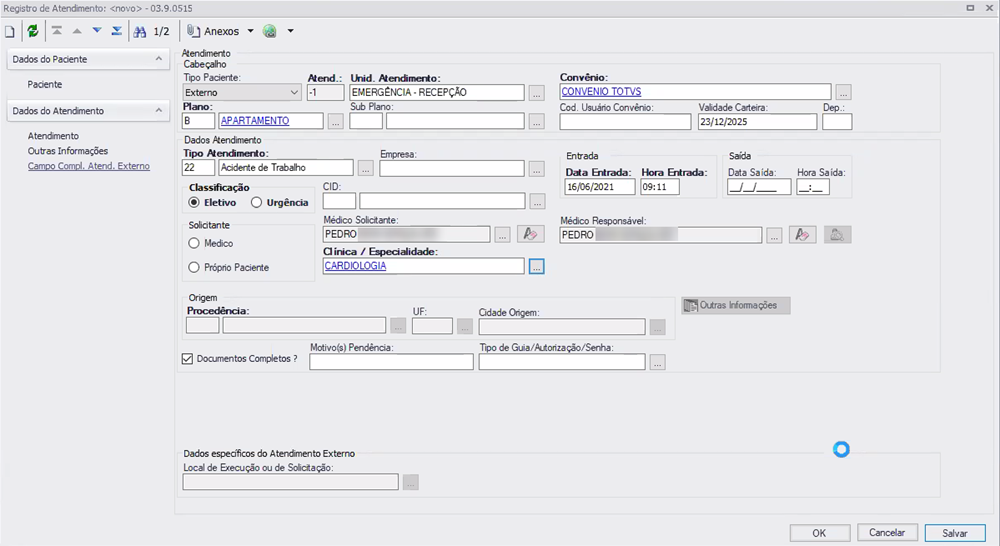Click the pen icon beside Médico Solicitante
The height and width of the screenshot is (546, 1000).
(x=531, y=234)
